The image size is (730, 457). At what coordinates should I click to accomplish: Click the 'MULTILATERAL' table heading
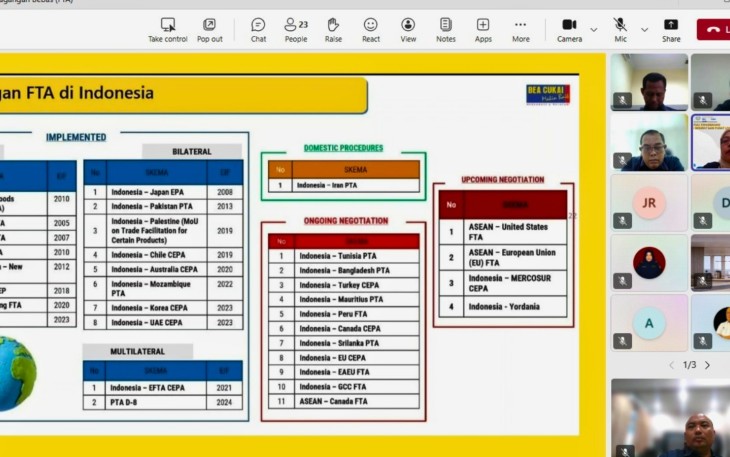point(137,351)
